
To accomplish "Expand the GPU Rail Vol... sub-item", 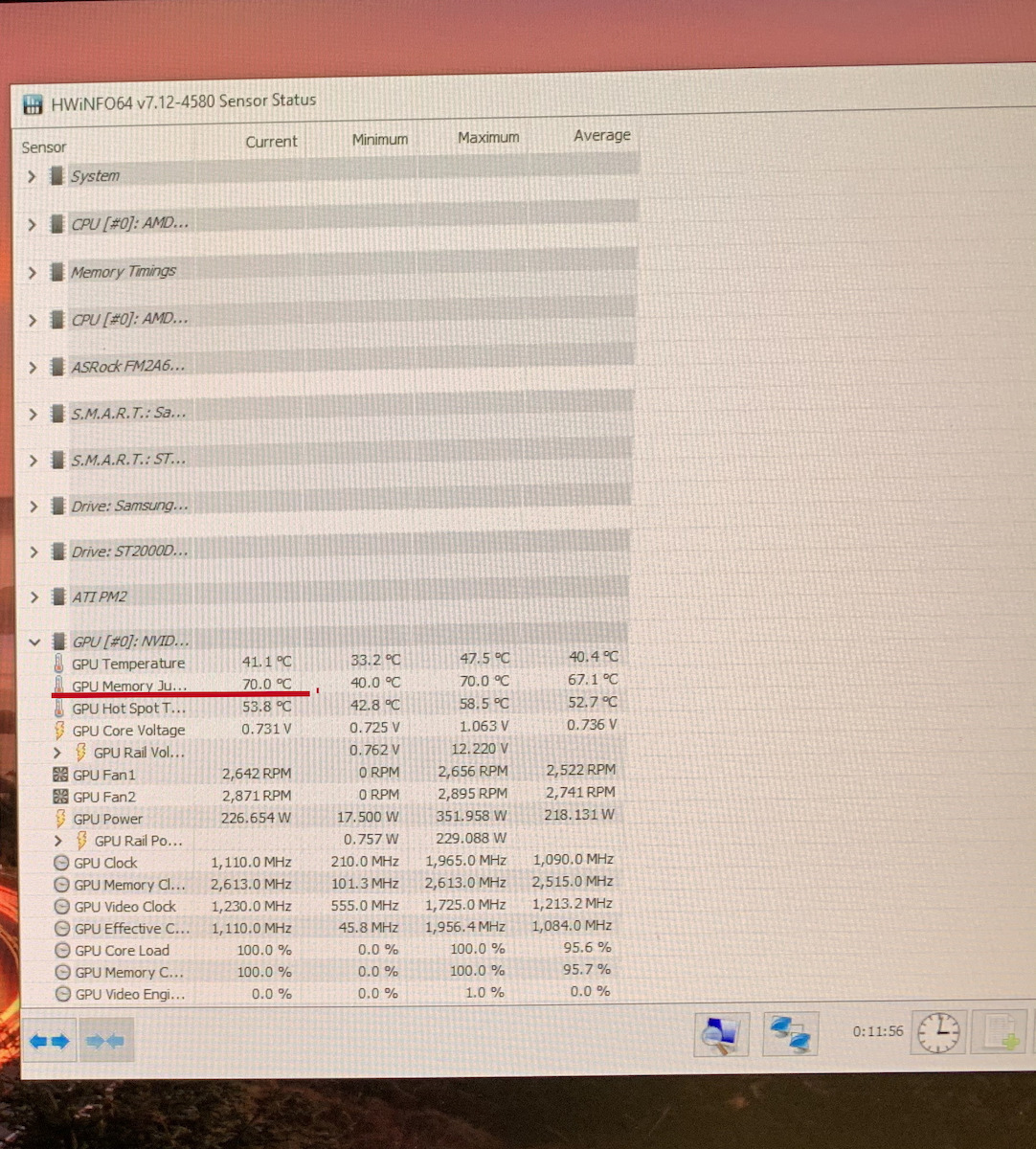I will point(57,753).
